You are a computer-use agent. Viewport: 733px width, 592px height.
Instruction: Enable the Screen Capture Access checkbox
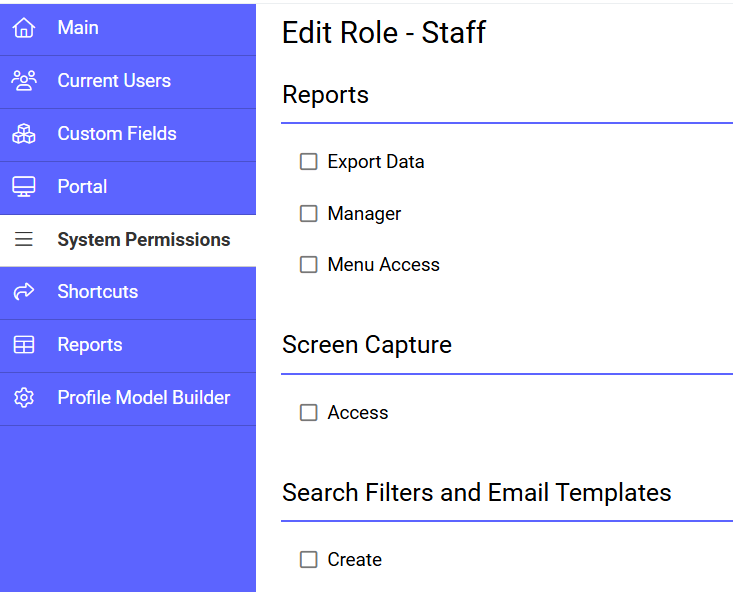(x=309, y=413)
